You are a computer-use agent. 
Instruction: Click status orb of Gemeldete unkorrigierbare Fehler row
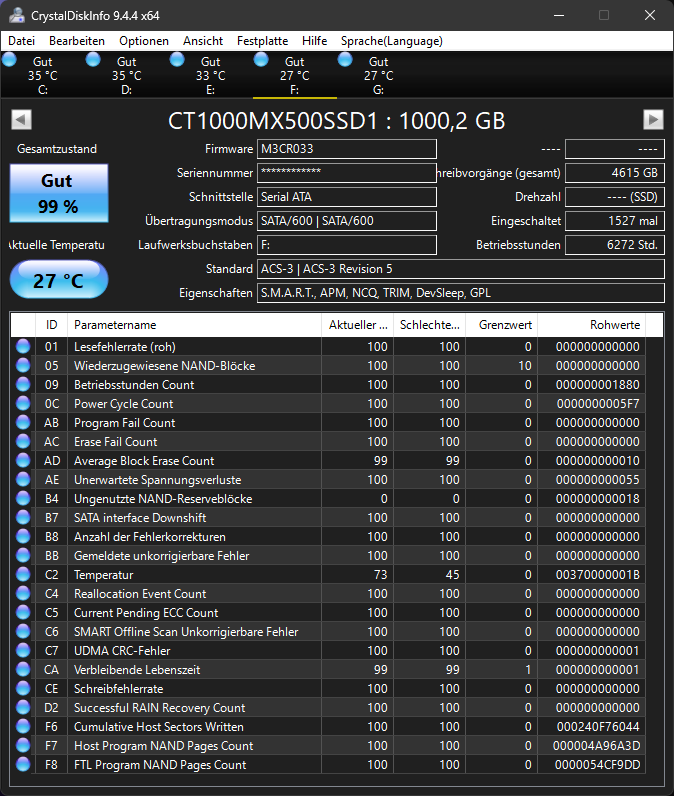click(23, 555)
